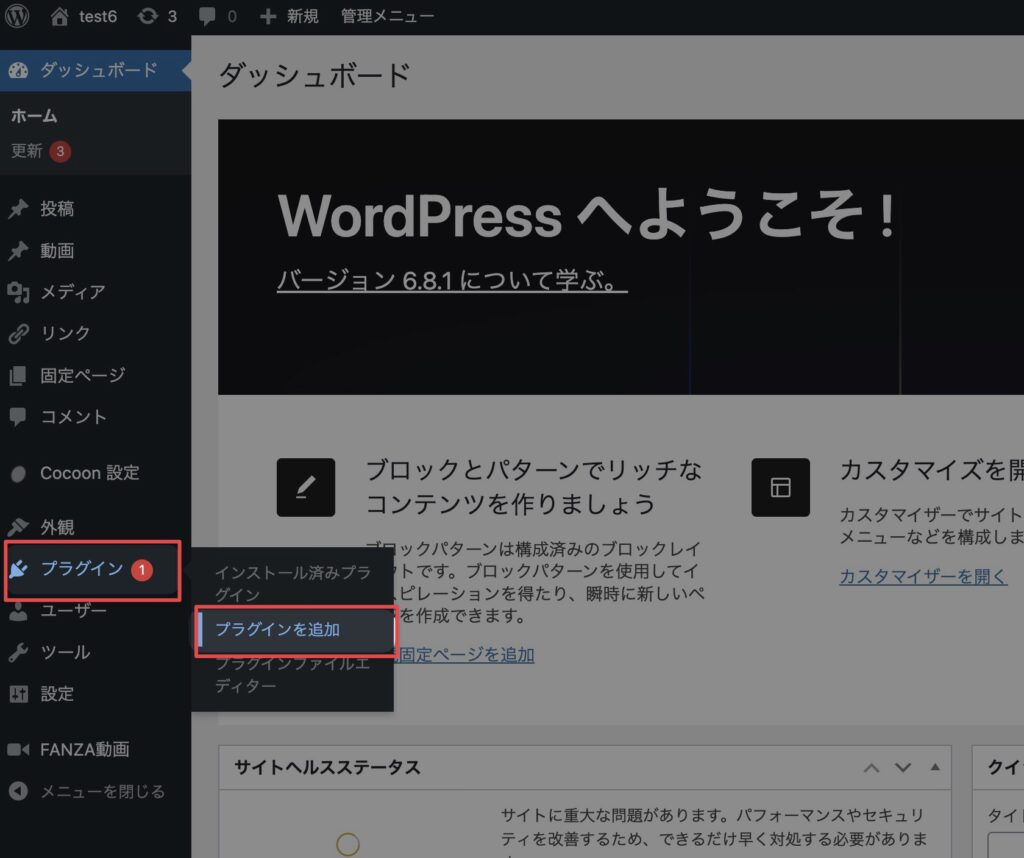This screenshot has height=858, width=1024.
Task: Move サイトヘルスステータス panel down arrow
Action: (903, 767)
